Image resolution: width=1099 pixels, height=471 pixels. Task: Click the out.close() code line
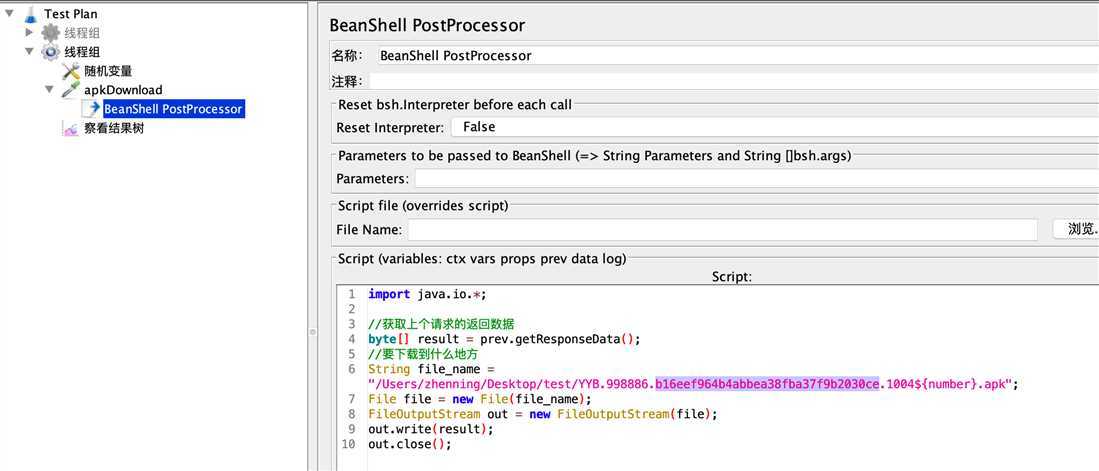click(410, 444)
